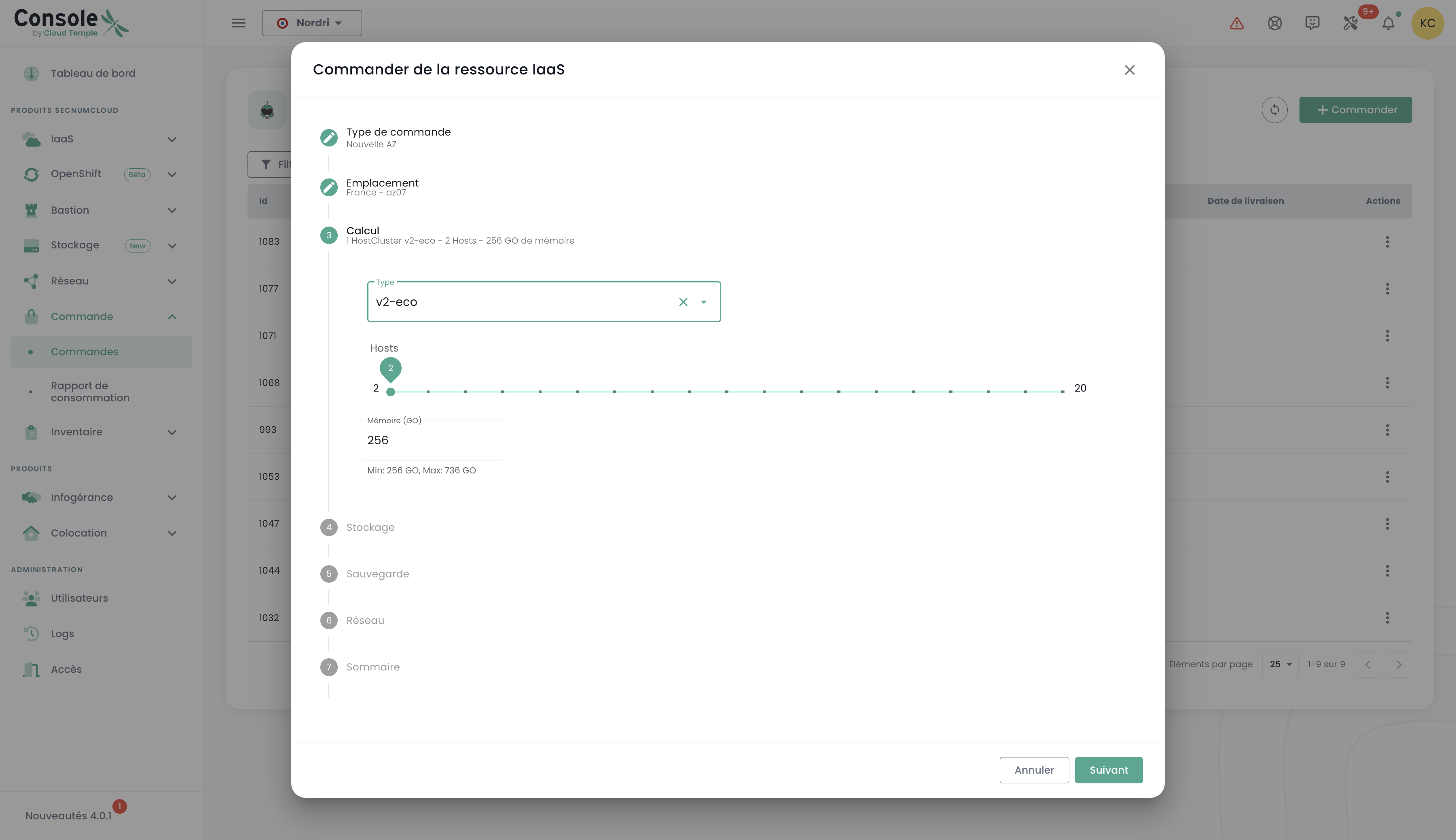
Task: Open the red warning triangle alert
Action: (1236, 23)
